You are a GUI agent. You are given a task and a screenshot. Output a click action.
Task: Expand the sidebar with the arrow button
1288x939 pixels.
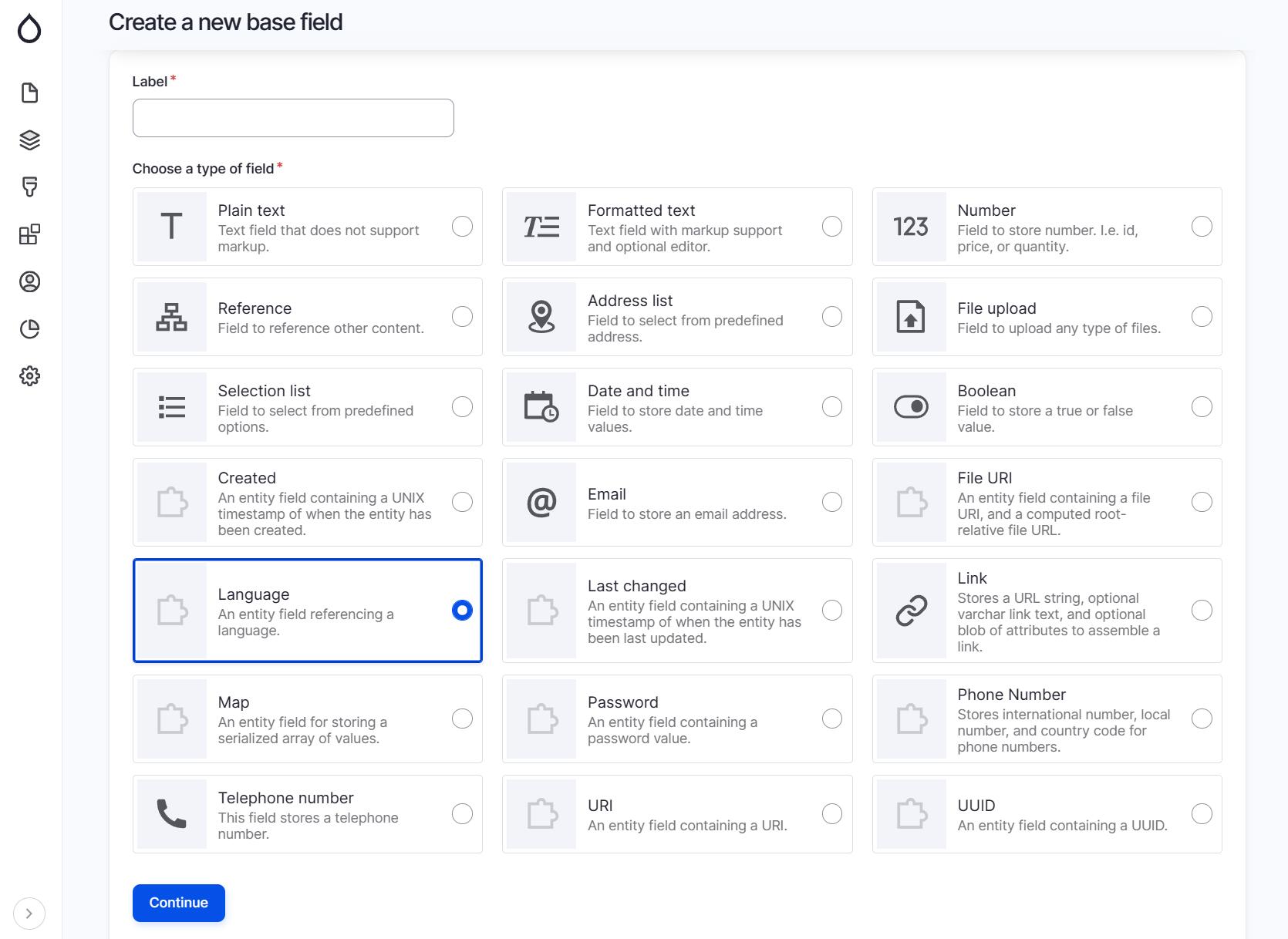tap(29, 914)
